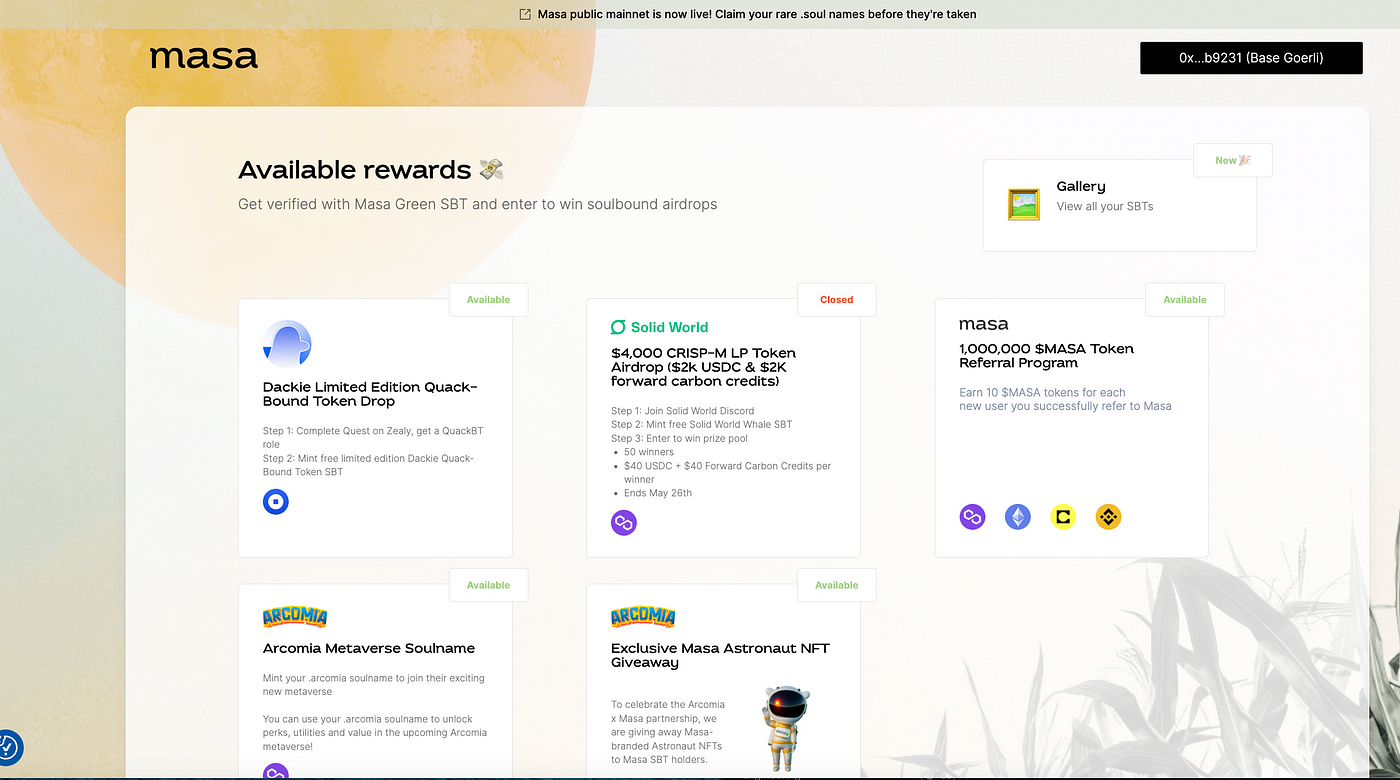Click the Ethereum icon on the Referral card
The height and width of the screenshot is (780, 1400).
(x=1018, y=517)
